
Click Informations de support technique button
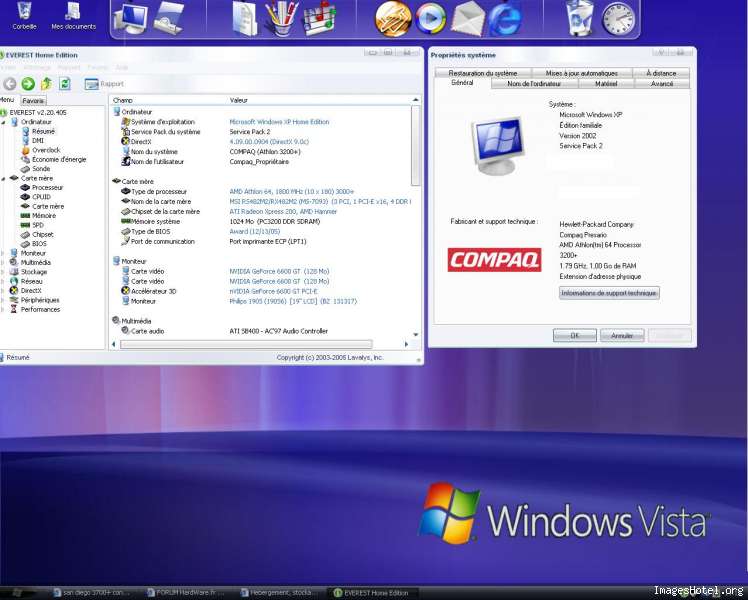609,293
